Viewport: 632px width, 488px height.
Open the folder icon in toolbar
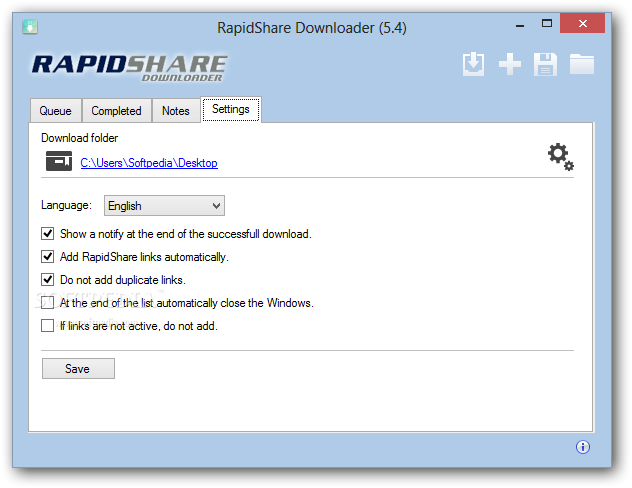(x=582, y=64)
